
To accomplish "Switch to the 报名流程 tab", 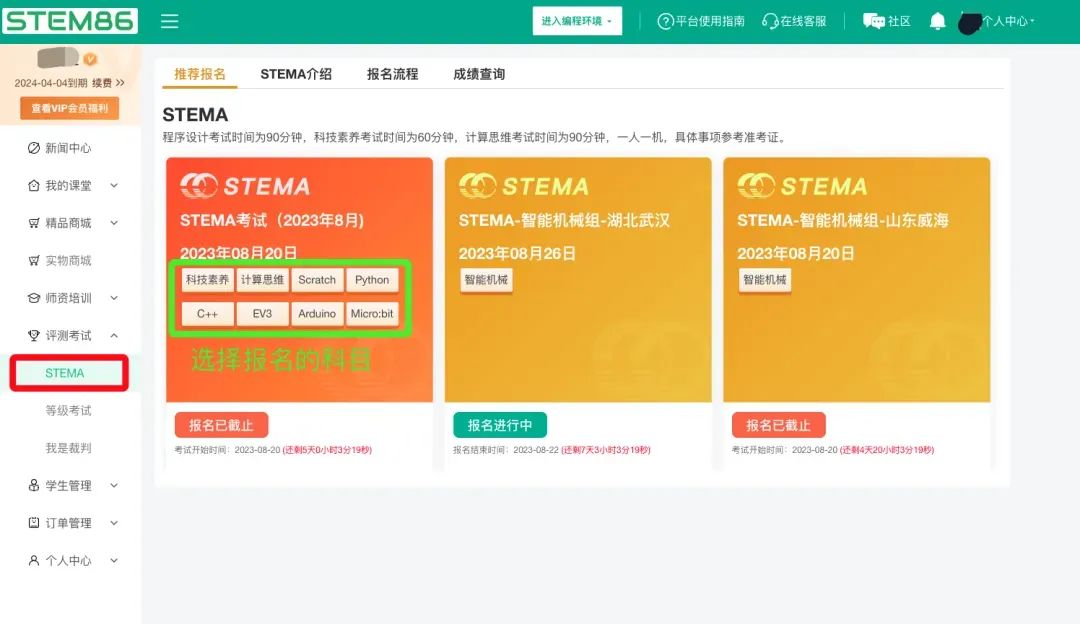I will pos(393,74).
